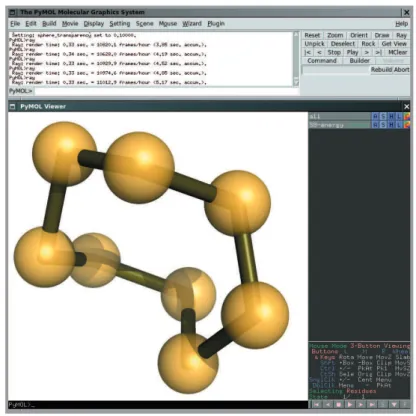Switch to the Command tab
416x416 pixels.
(322, 61)
